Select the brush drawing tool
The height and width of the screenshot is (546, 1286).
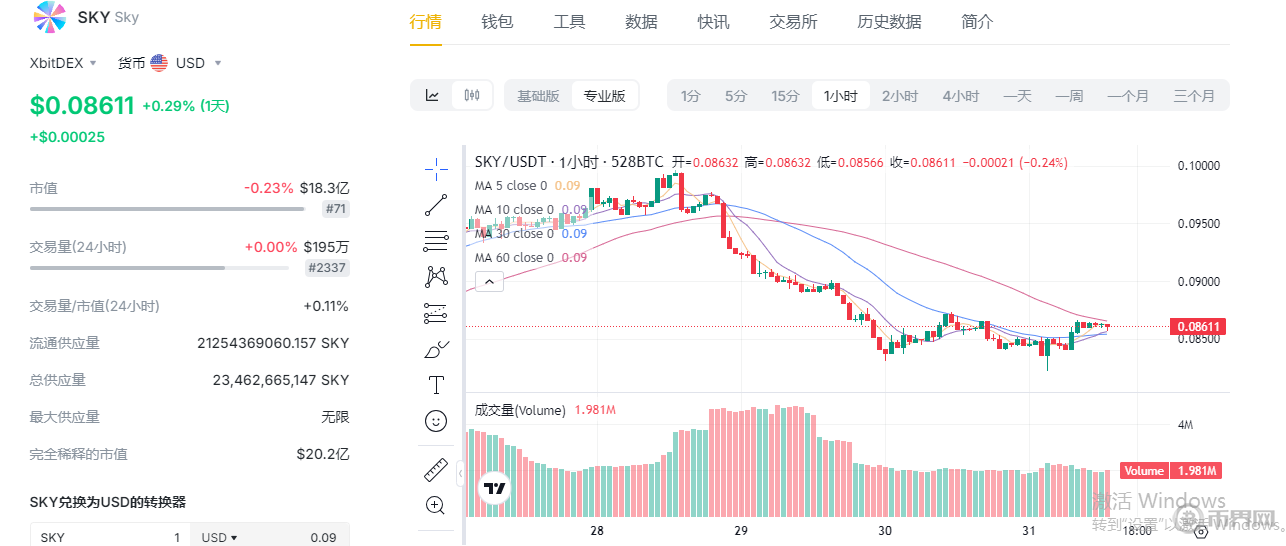click(x=436, y=349)
